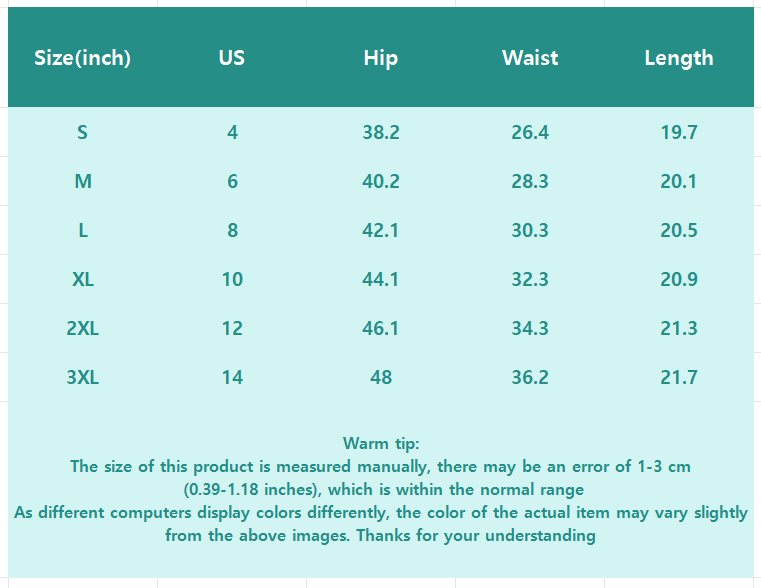Click the Size(inch) column header

tap(82, 58)
